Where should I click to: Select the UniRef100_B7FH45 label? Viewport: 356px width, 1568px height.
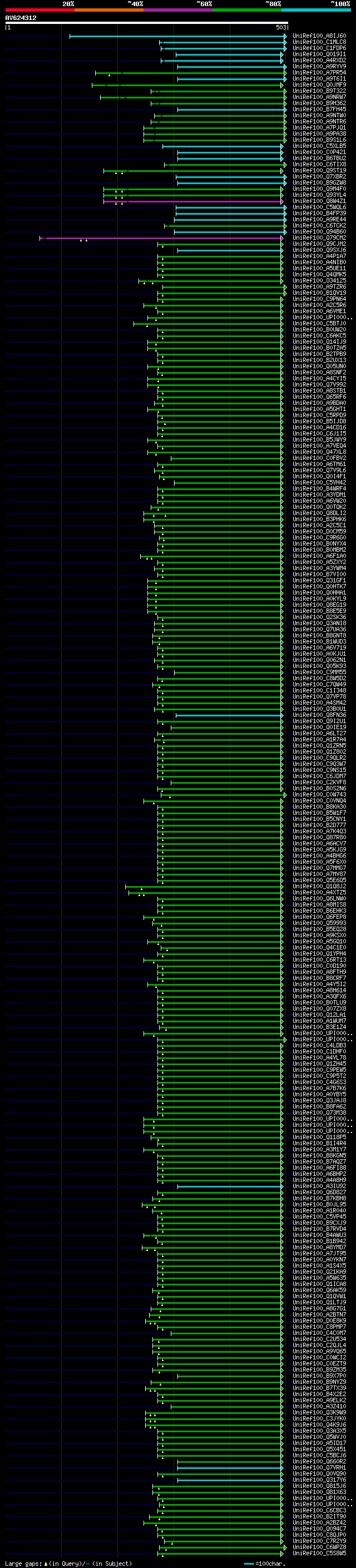[319, 110]
